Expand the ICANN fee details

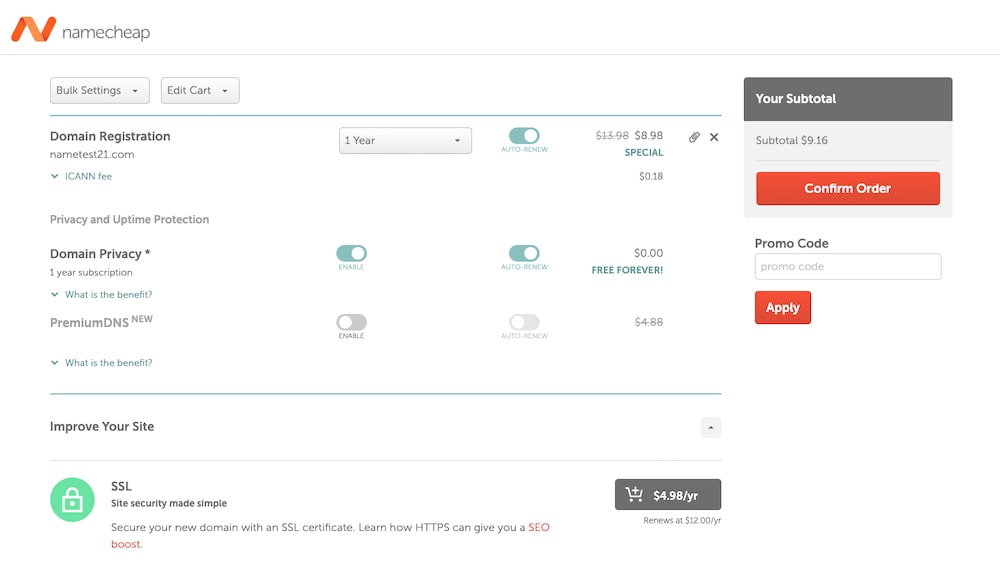point(81,176)
